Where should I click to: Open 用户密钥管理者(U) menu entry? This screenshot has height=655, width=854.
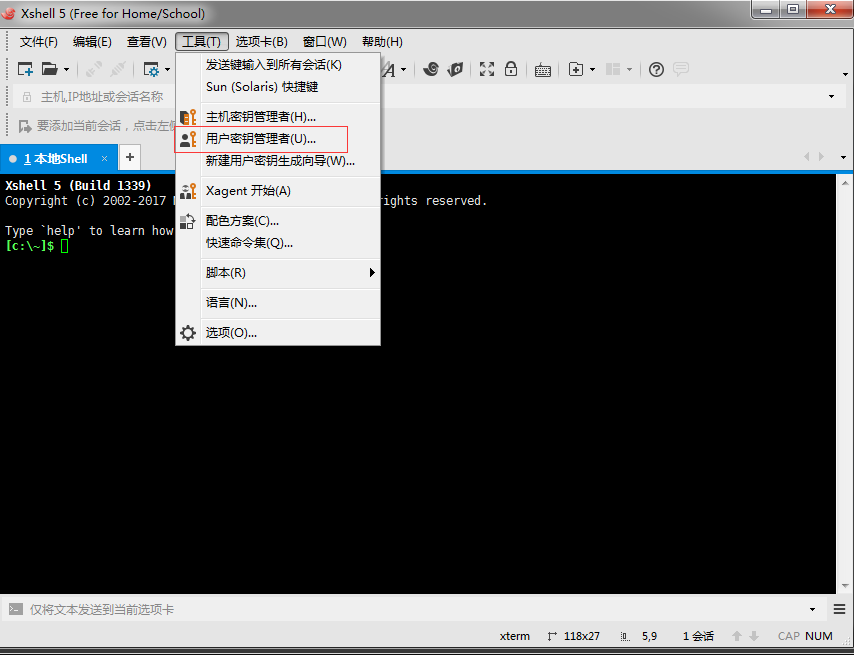click(261, 139)
